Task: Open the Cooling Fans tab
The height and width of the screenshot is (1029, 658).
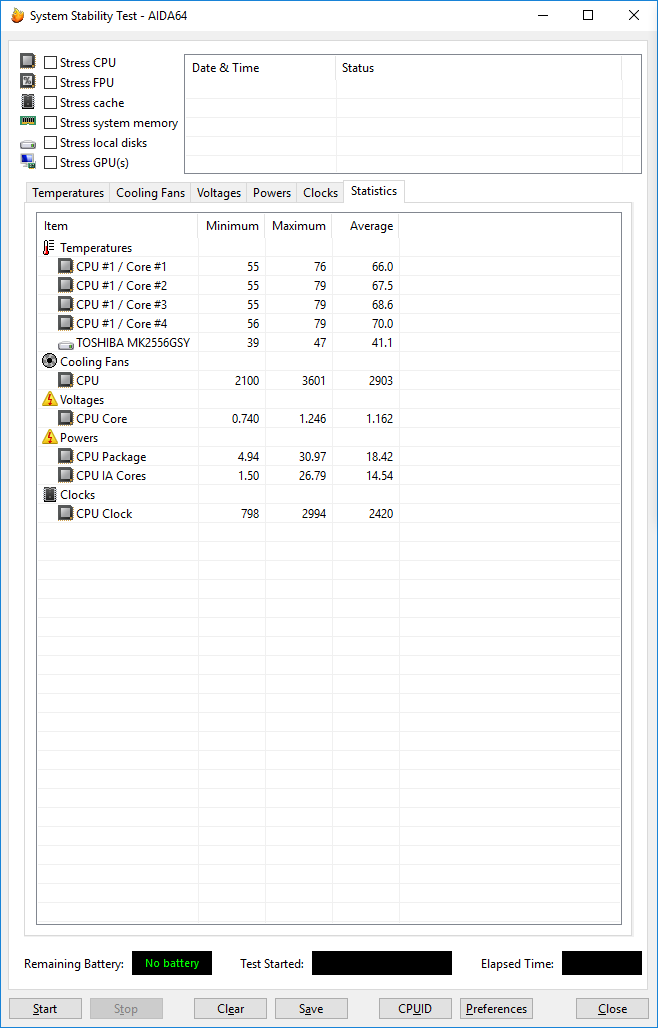Action: point(150,193)
